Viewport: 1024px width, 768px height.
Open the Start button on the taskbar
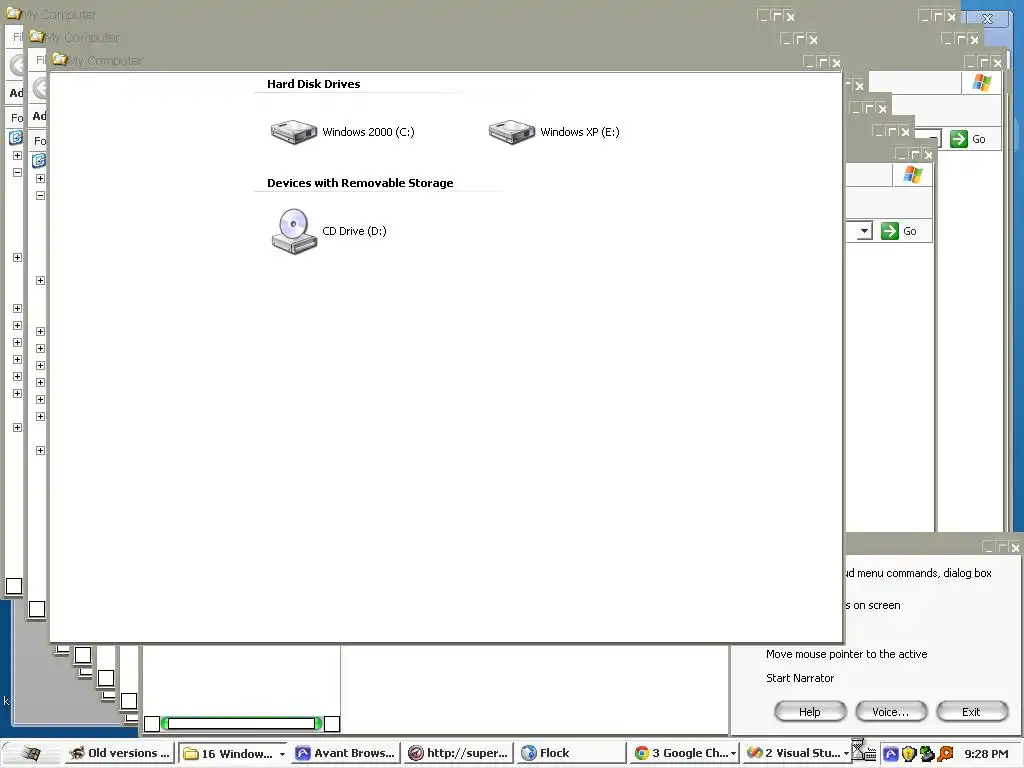click(31, 753)
